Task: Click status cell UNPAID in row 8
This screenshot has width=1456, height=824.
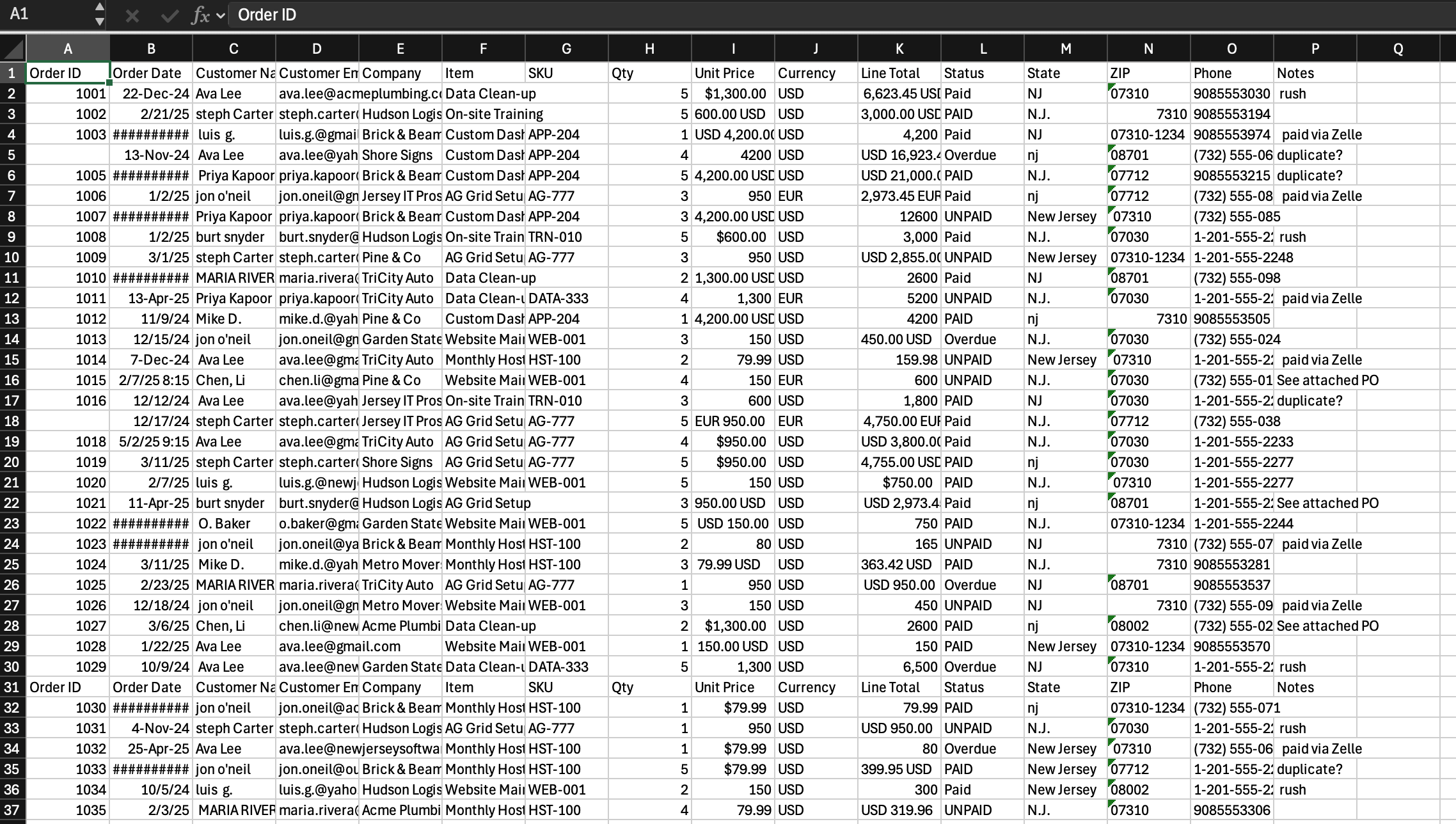Action: click(983, 216)
